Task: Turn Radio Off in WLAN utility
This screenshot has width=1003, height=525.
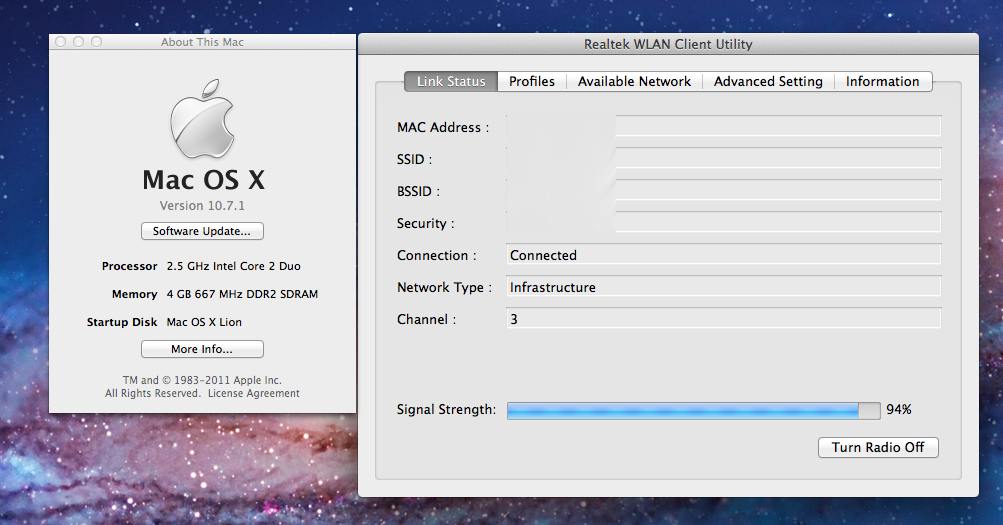Action: tap(878, 447)
